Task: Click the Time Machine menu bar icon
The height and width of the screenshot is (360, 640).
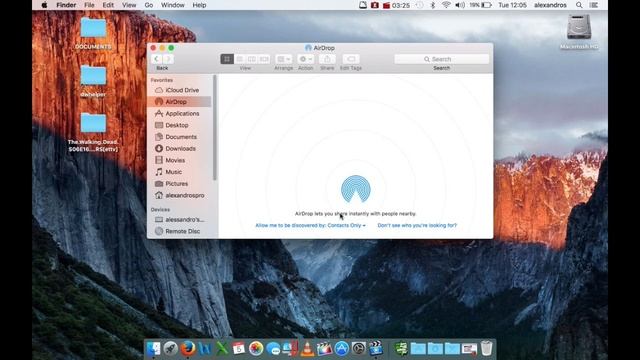Action: point(420,5)
